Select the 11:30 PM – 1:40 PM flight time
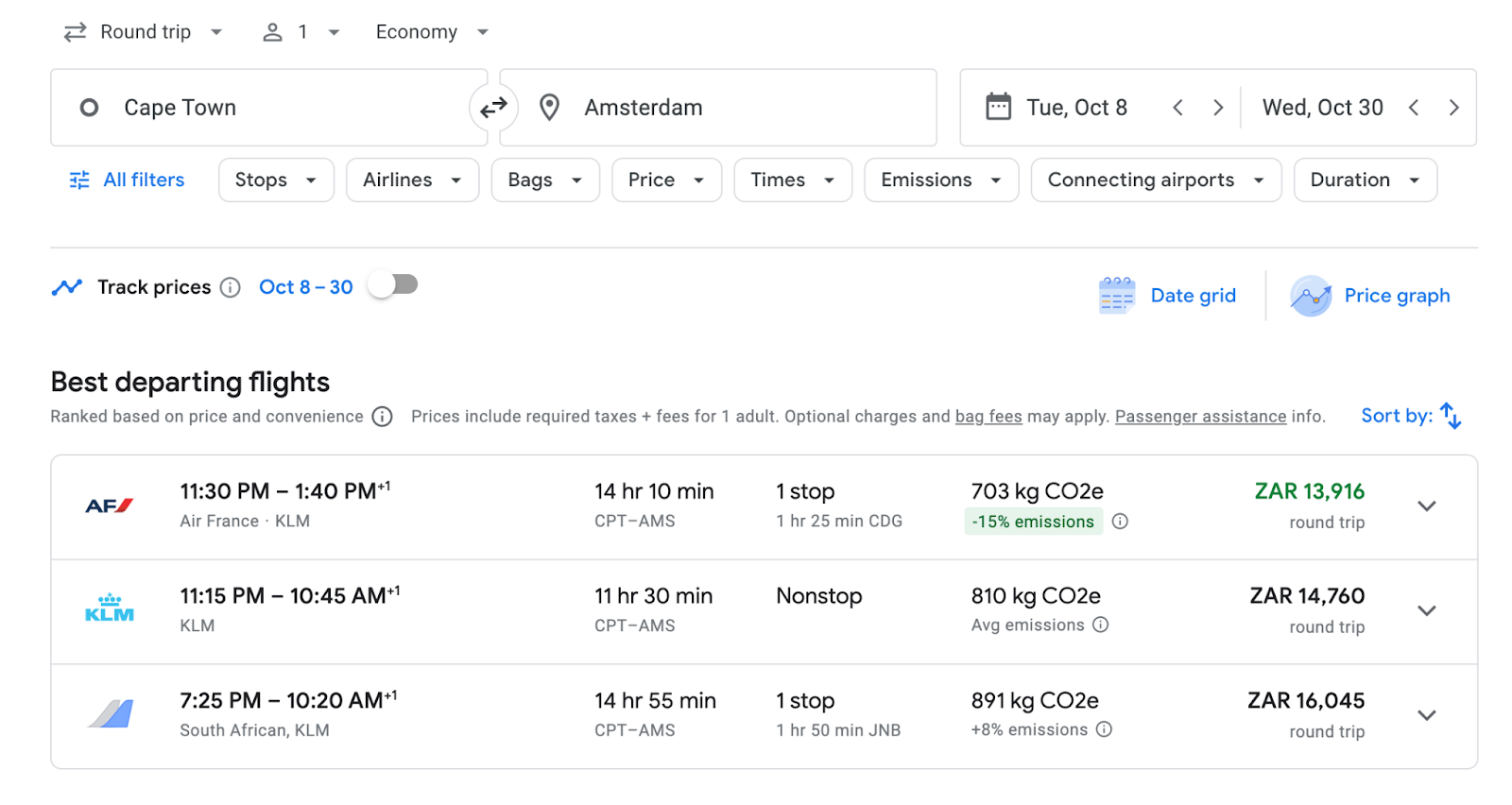 pyautogui.click(x=285, y=491)
